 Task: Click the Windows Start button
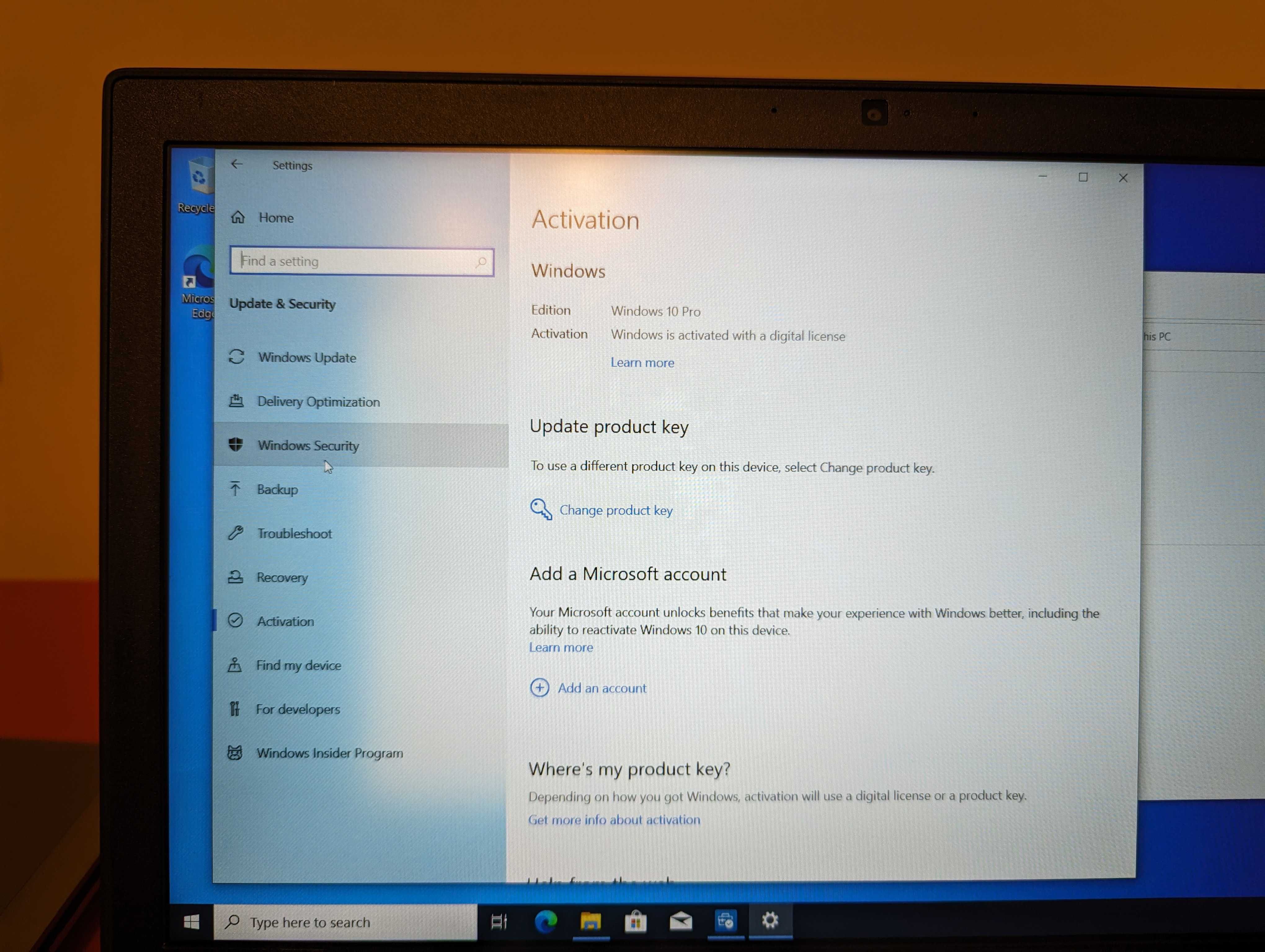pos(192,921)
